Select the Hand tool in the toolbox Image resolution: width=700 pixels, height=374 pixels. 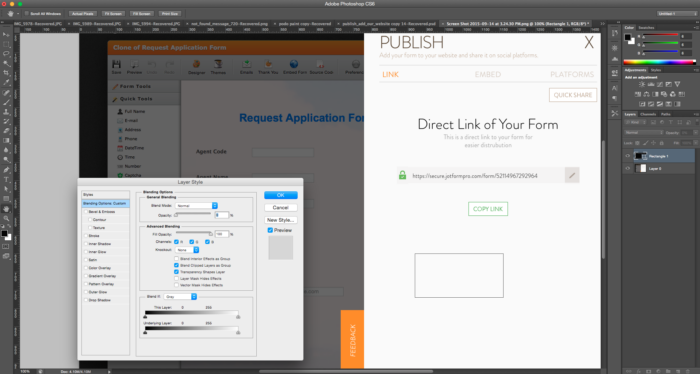(6, 209)
